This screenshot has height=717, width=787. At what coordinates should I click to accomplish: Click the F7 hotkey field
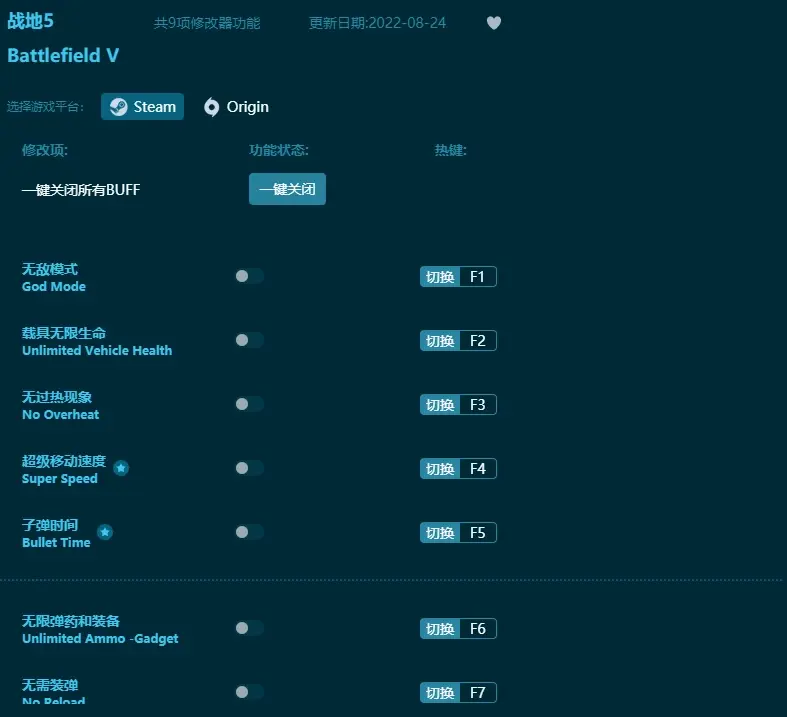pyautogui.click(x=478, y=693)
